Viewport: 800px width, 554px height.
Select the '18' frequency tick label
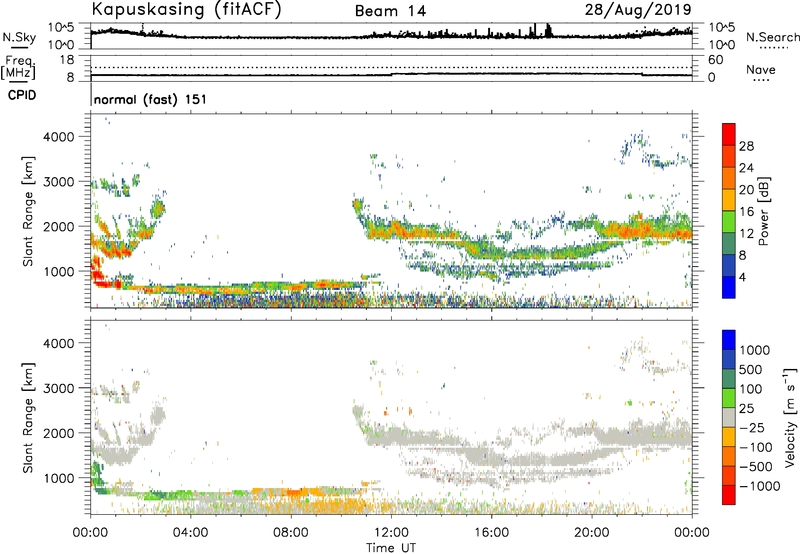pyautogui.click(x=67, y=60)
